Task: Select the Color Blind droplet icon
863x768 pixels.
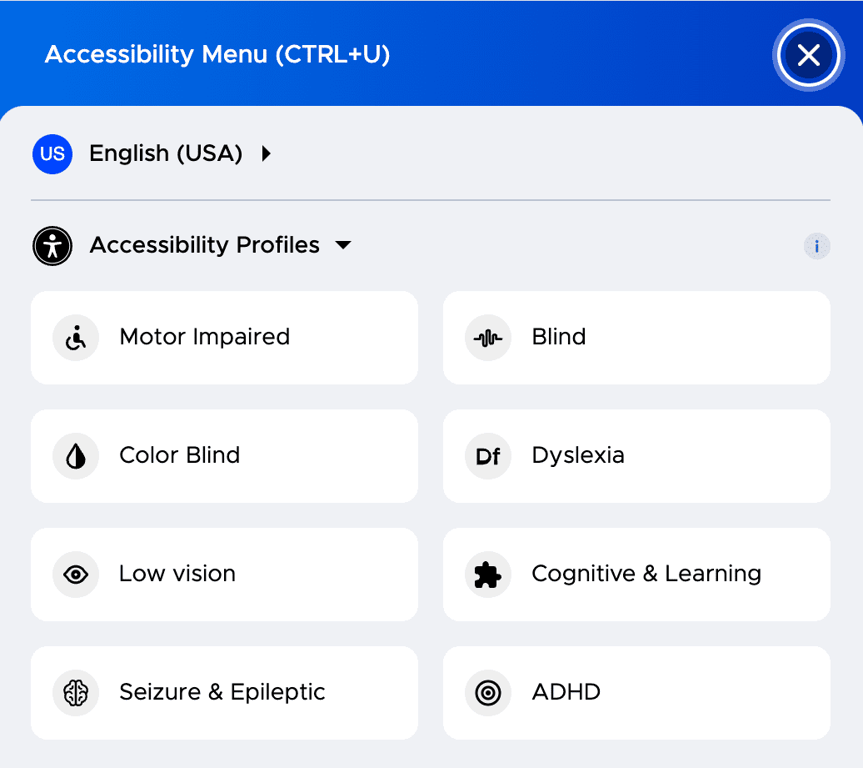Action: [75, 456]
